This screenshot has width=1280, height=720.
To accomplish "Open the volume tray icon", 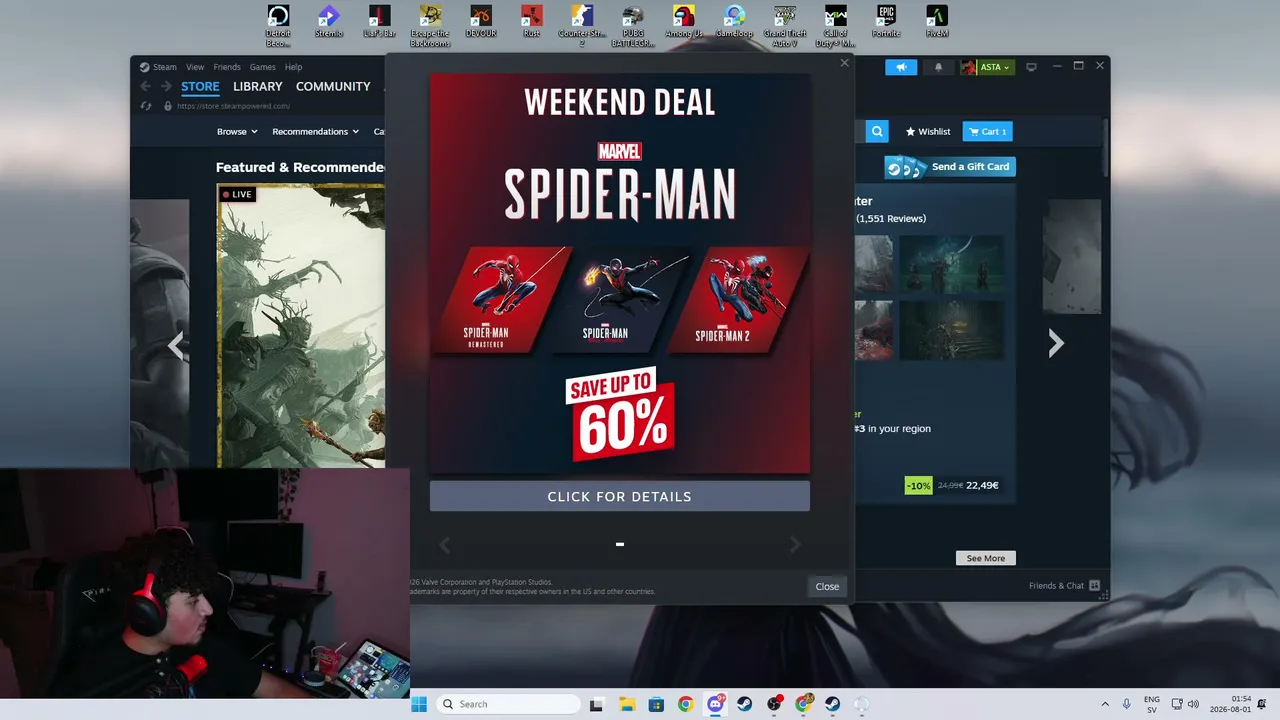I will point(1193,704).
